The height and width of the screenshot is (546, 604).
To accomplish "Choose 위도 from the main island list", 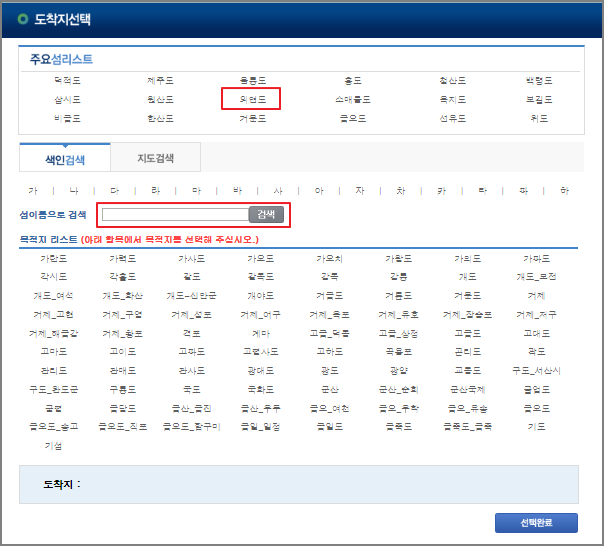I will click(539, 118).
